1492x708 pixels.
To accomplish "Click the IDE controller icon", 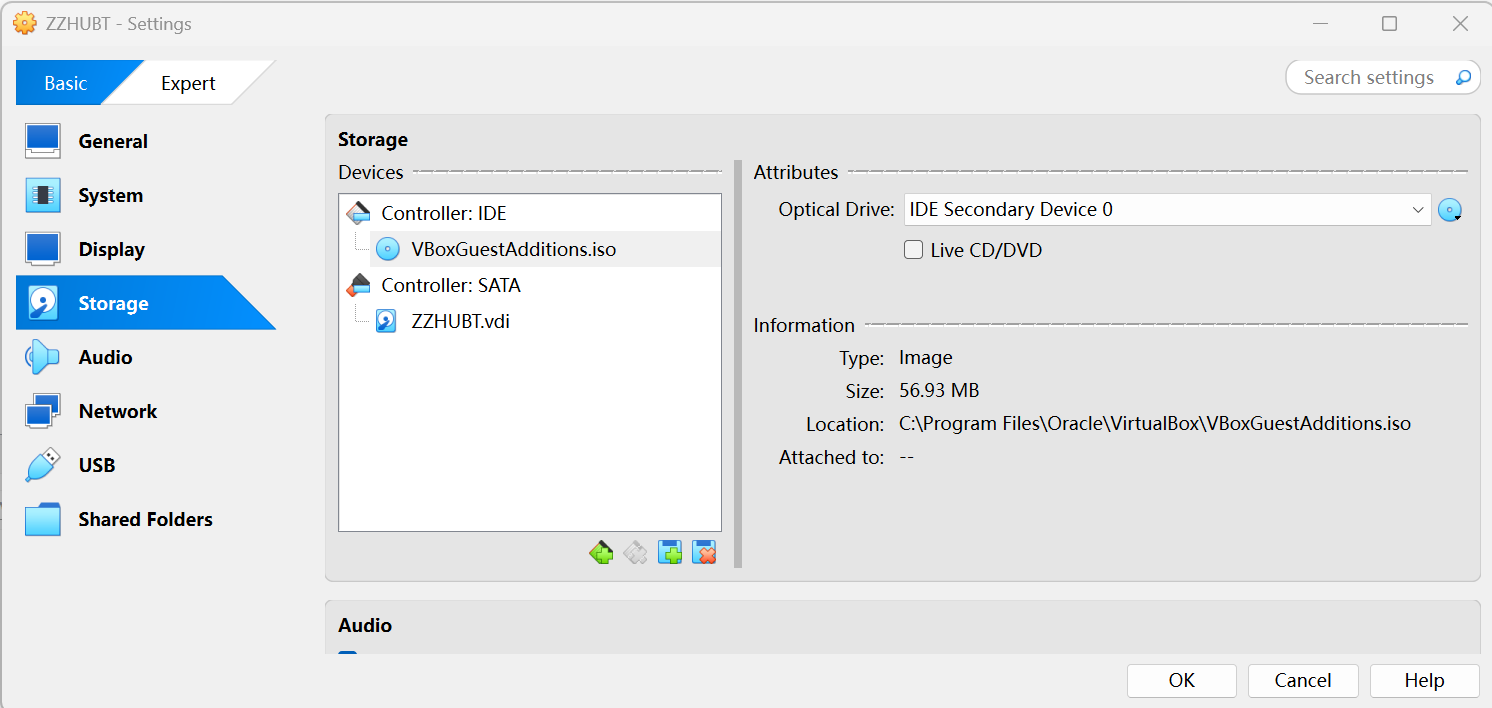I will point(358,213).
